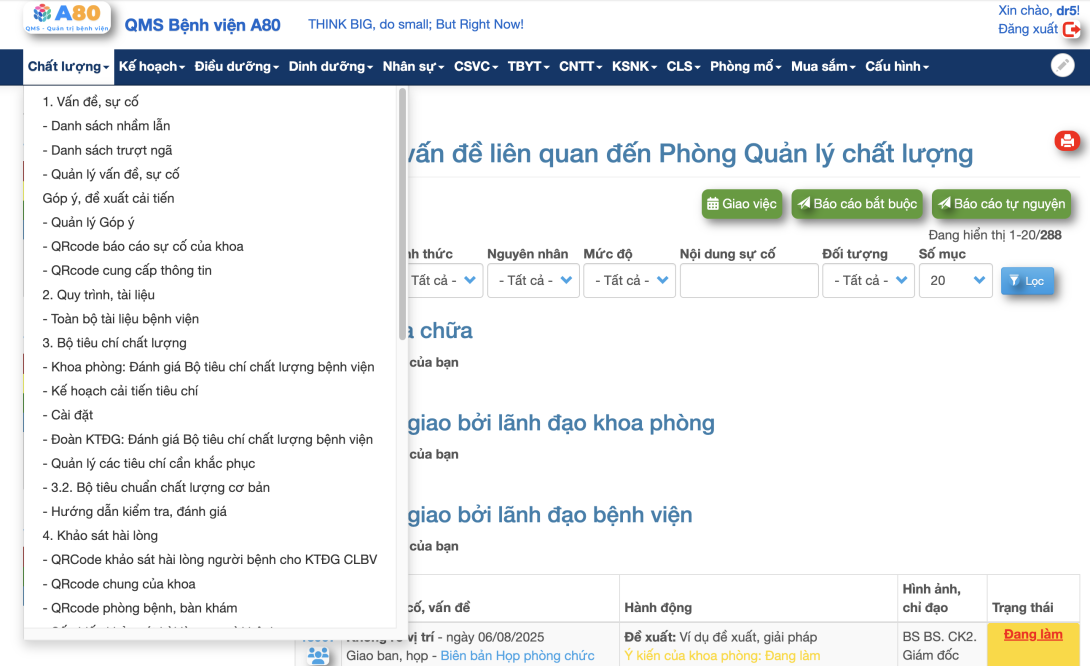
Task: Click the red printer icon
Action: click(1067, 141)
